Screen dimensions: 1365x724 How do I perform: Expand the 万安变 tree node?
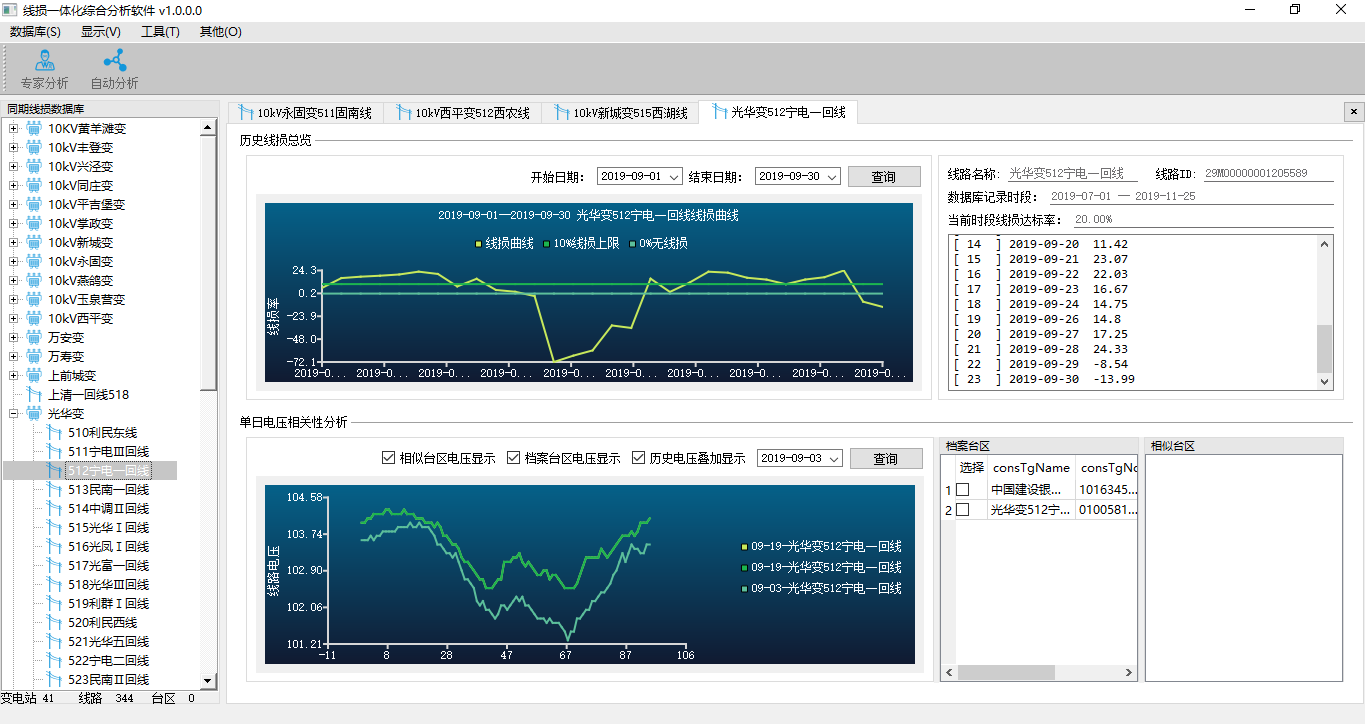tap(13, 337)
